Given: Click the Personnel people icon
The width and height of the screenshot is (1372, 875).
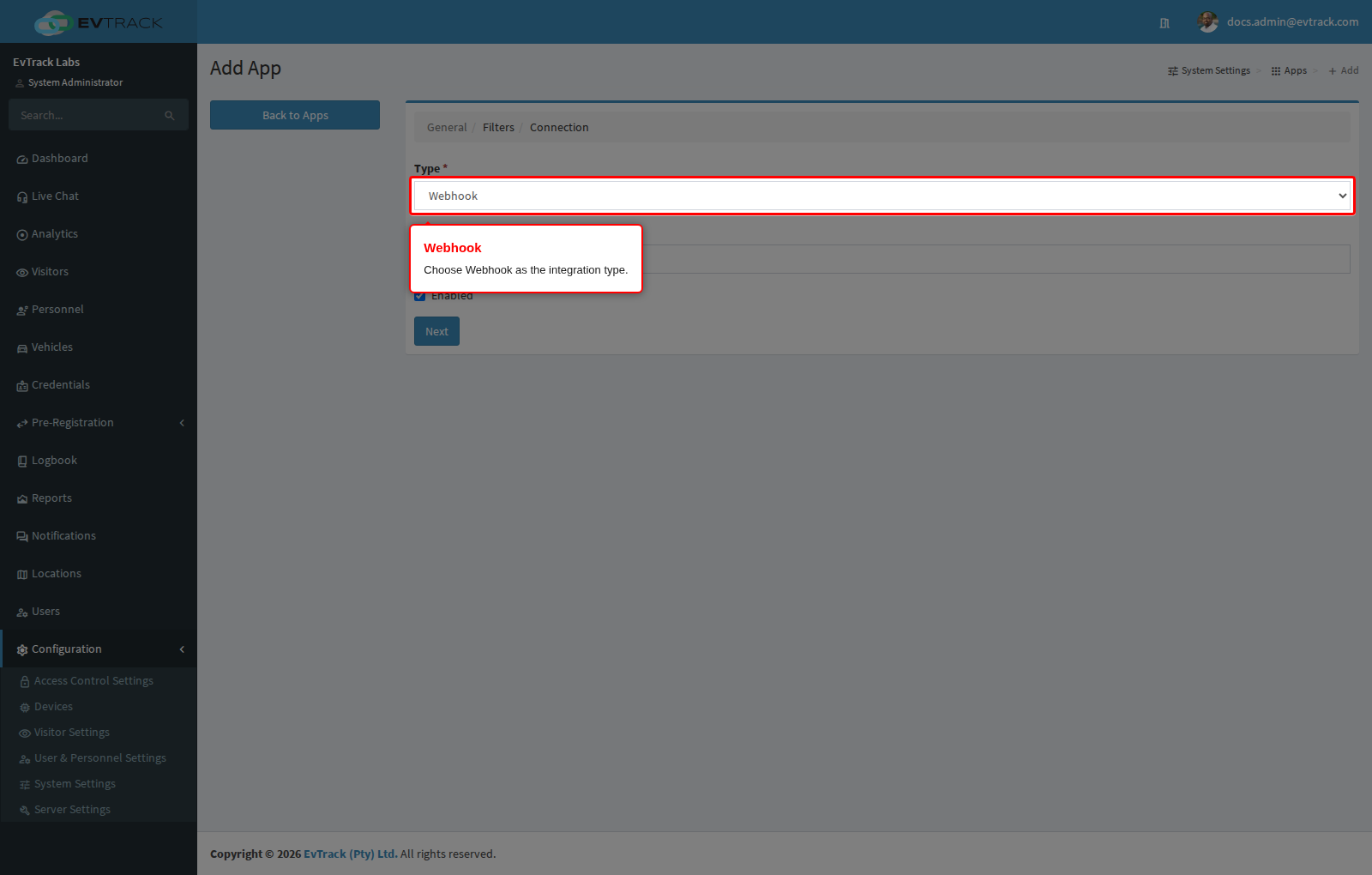Looking at the screenshot, I should click(22, 311).
